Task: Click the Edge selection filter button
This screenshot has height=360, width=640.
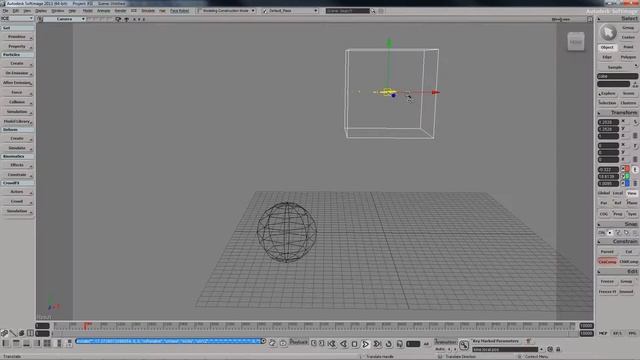Action: 607,57
